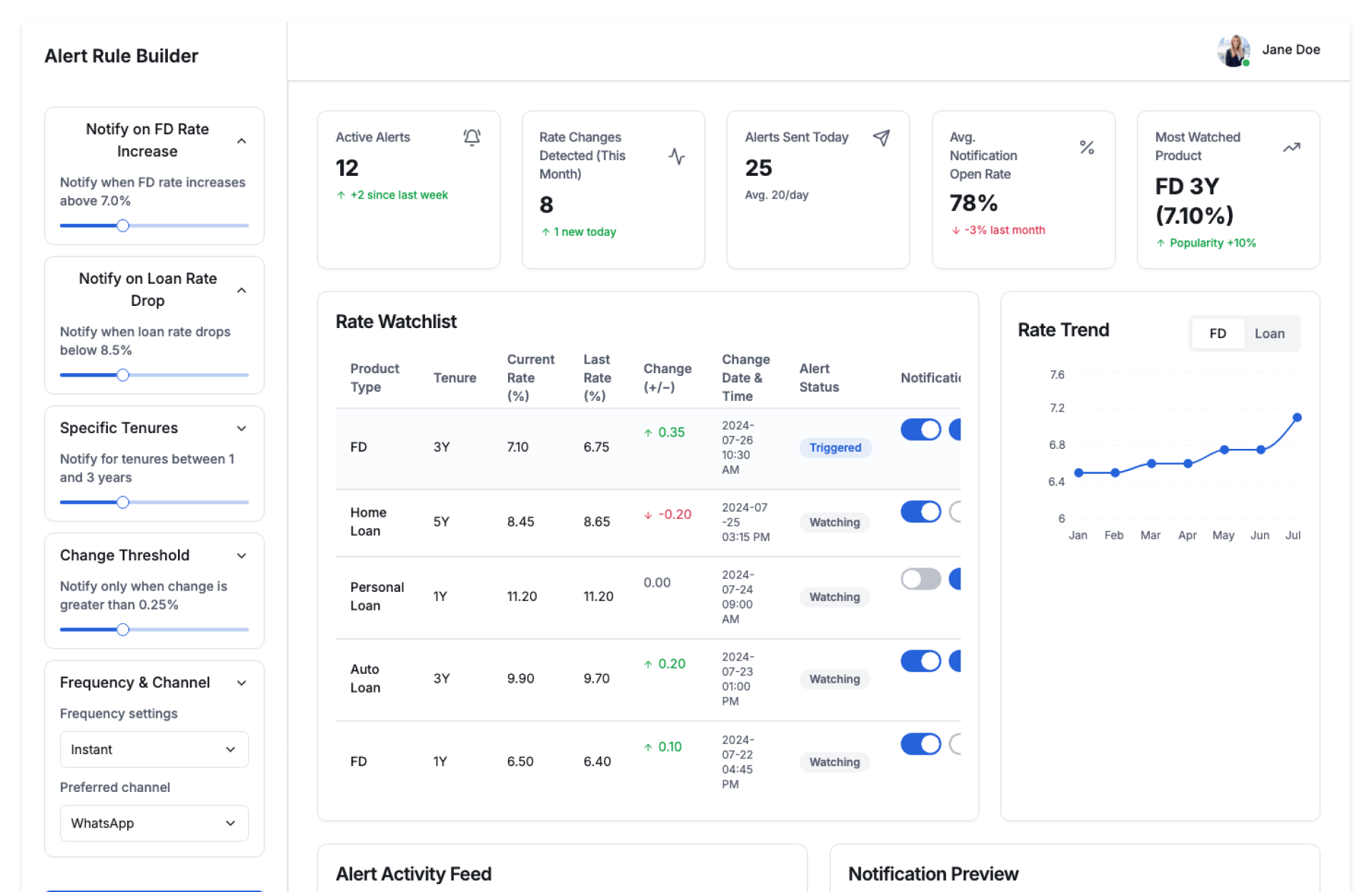Enable notification toggle for Personal Loan row
Viewport: 1372px width, 892px height.
pos(920,579)
